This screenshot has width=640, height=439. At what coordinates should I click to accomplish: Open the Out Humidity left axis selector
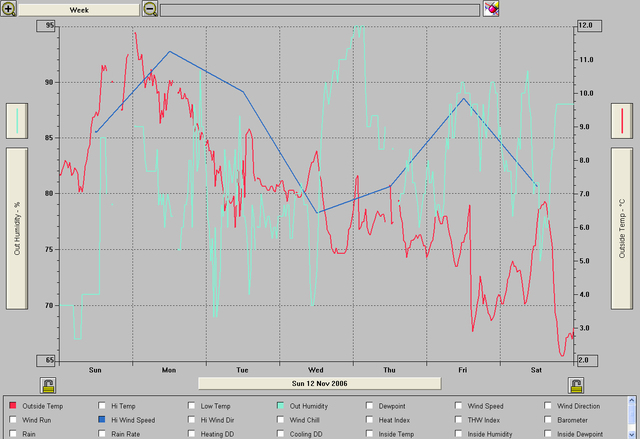click(18, 228)
